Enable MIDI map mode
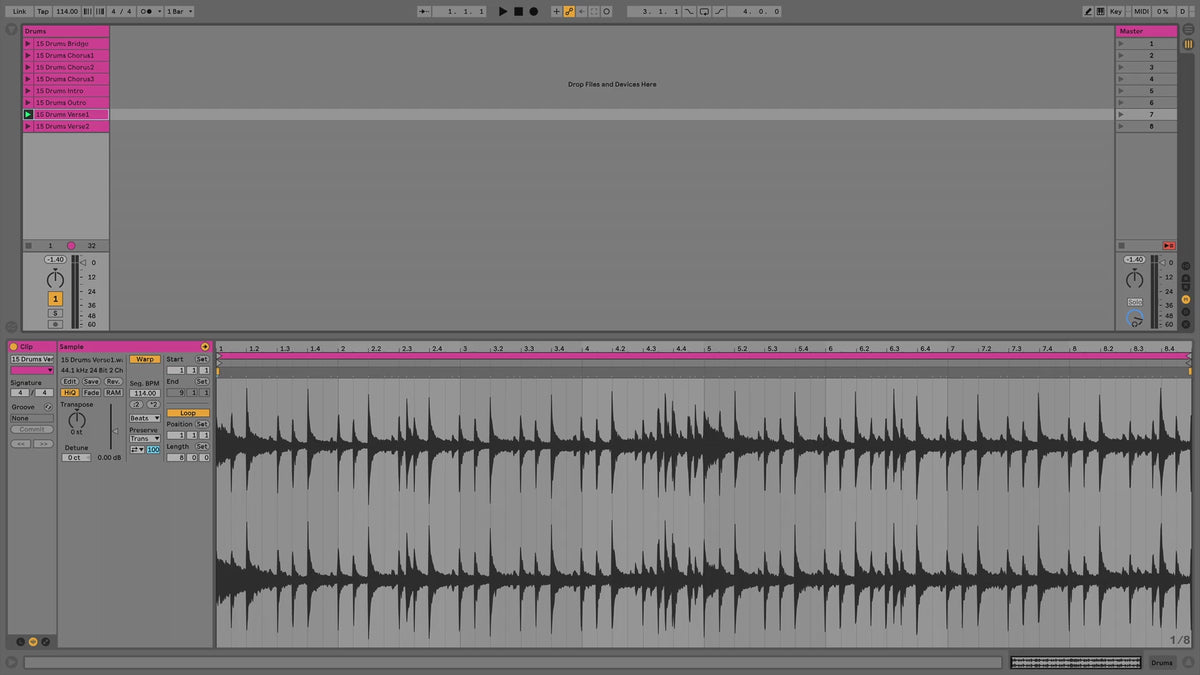1200x675 pixels. tap(1143, 10)
